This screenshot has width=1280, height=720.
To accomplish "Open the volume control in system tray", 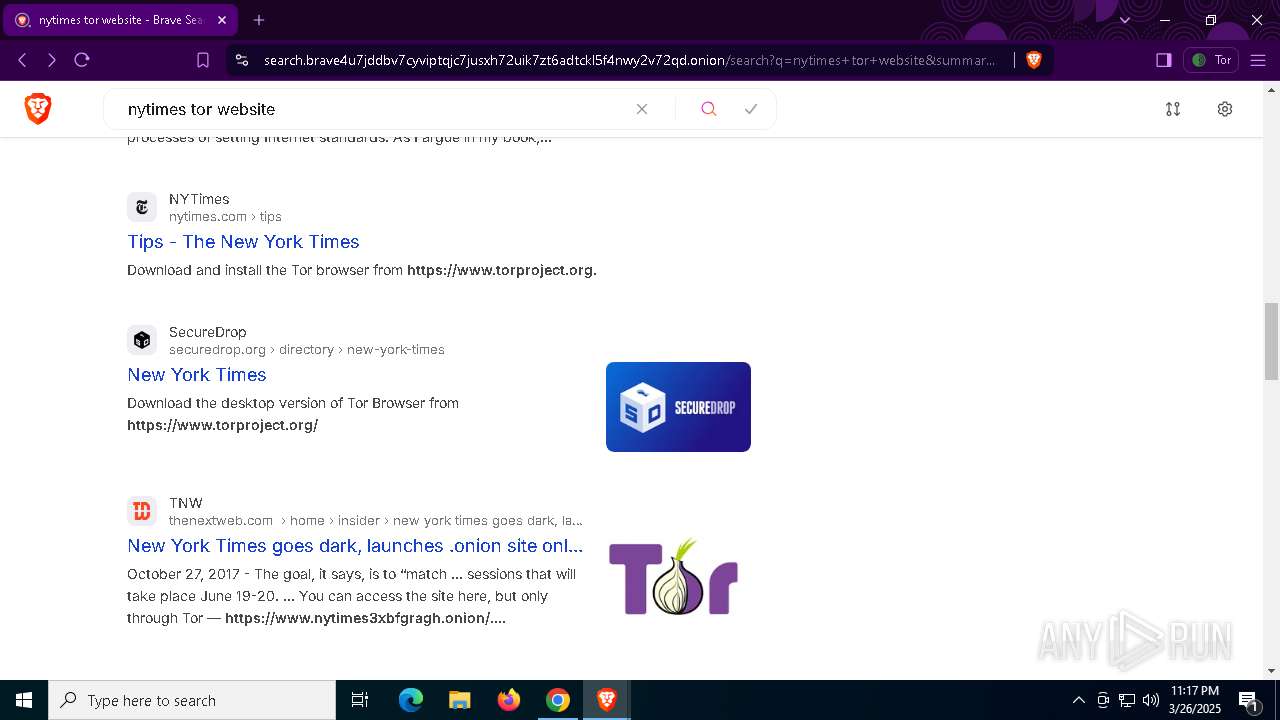I will (x=1151, y=700).
